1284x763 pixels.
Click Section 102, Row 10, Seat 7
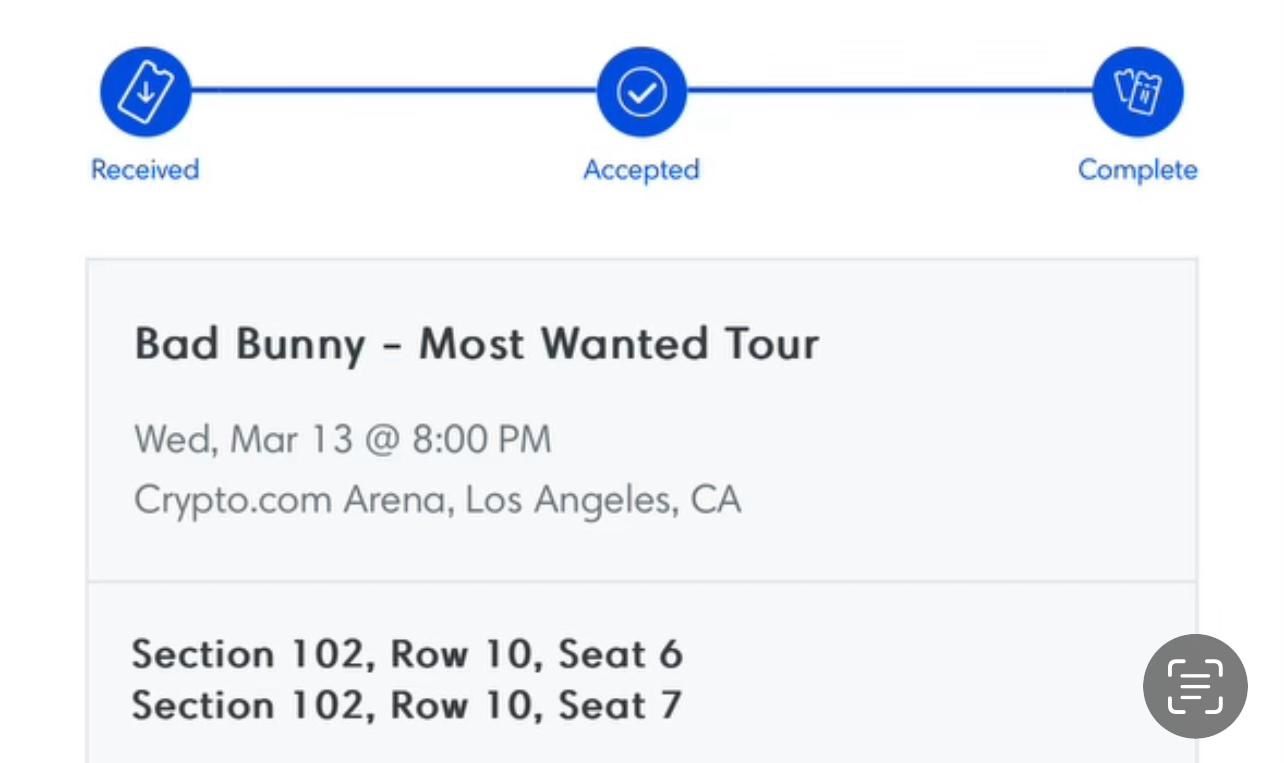tap(408, 704)
